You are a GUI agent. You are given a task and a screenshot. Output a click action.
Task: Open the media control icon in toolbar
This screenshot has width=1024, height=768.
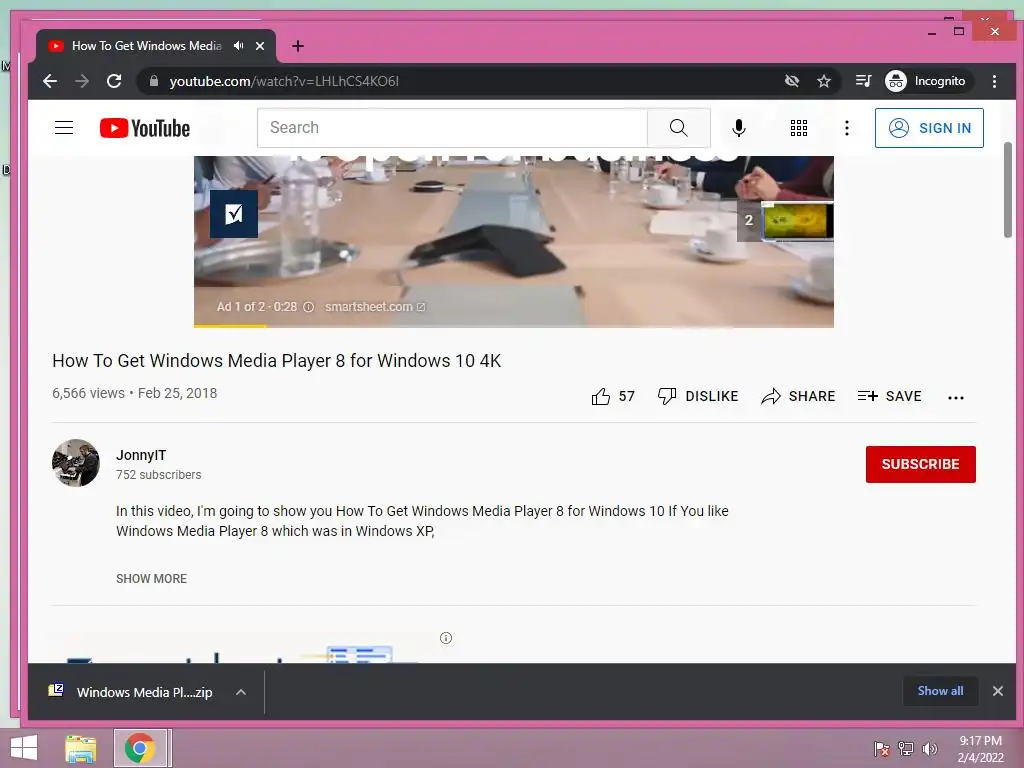click(863, 81)
